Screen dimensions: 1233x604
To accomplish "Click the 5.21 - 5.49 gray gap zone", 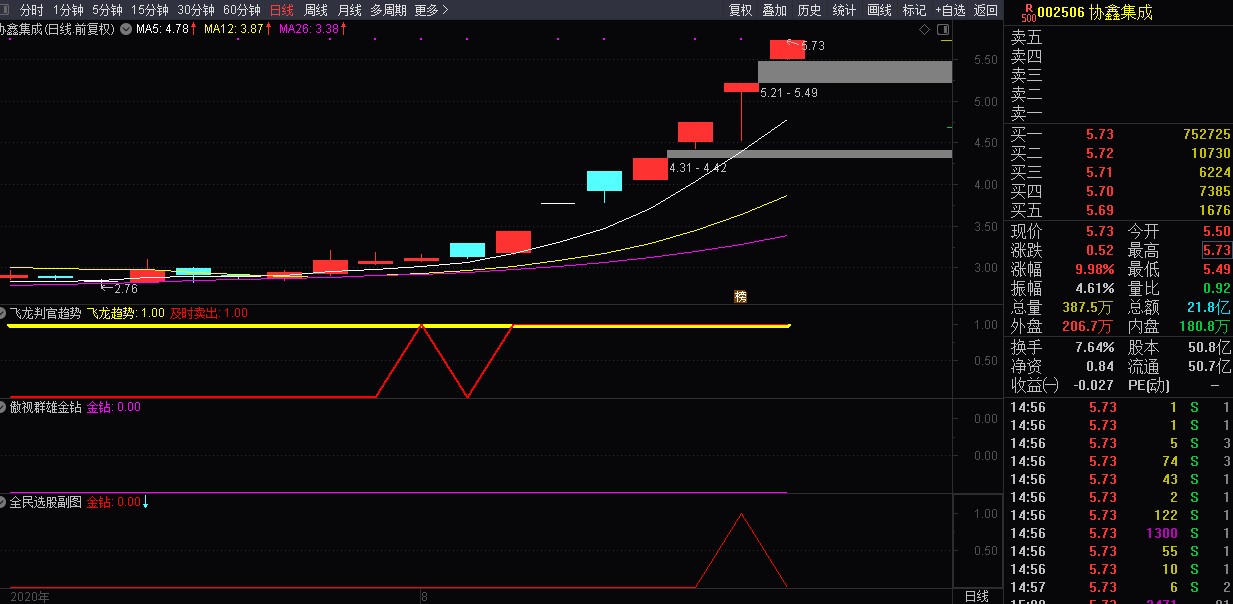I will pos(854,72).
